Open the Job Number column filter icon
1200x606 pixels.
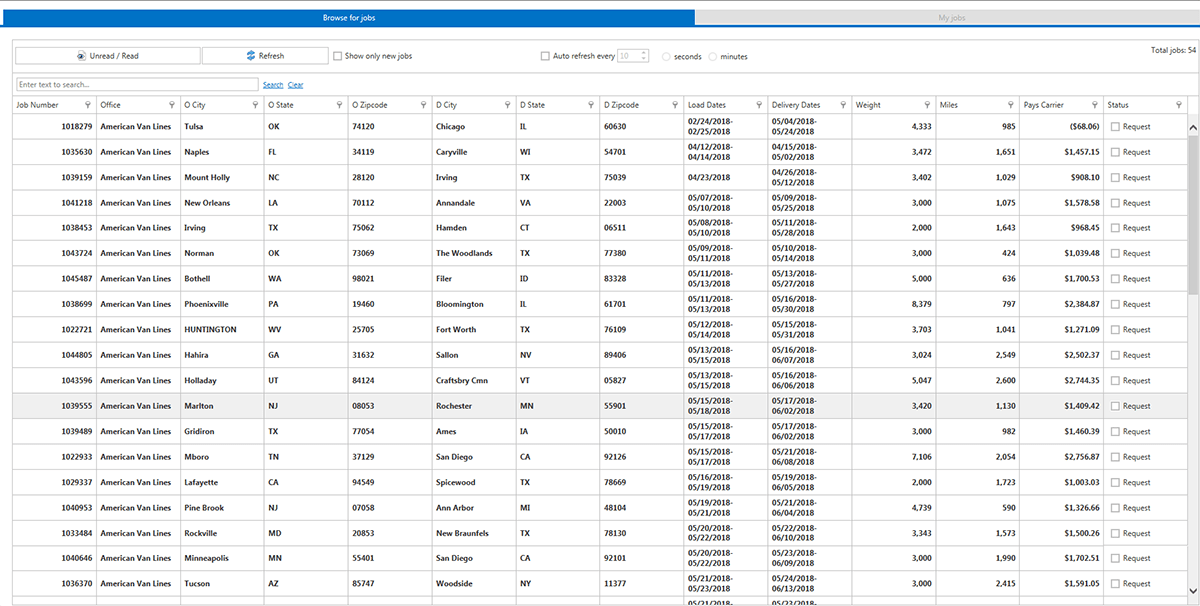click(88, 105)
